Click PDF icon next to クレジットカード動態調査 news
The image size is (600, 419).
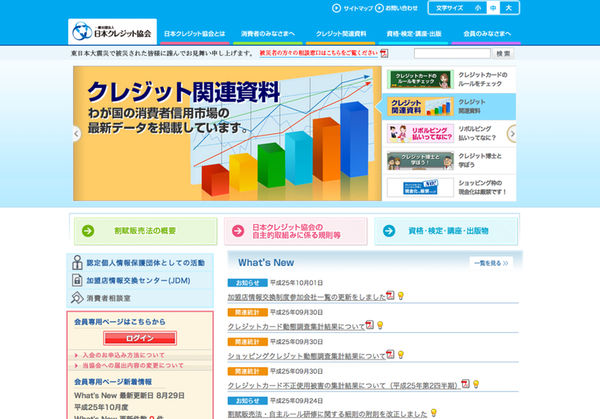point(369,325)
